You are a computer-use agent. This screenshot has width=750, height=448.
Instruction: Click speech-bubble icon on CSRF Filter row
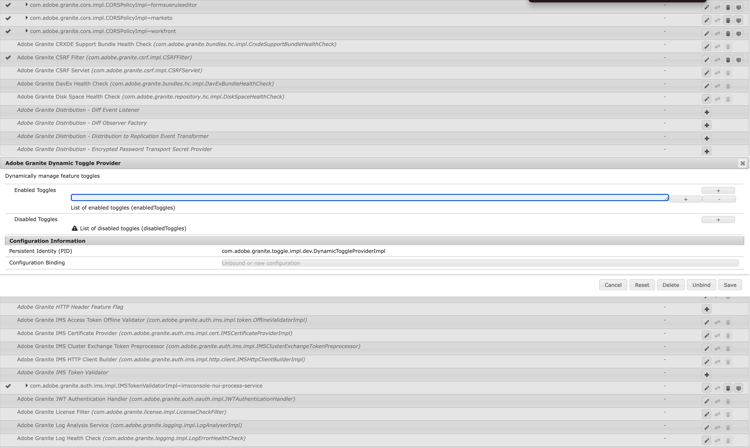coord(739,60)
